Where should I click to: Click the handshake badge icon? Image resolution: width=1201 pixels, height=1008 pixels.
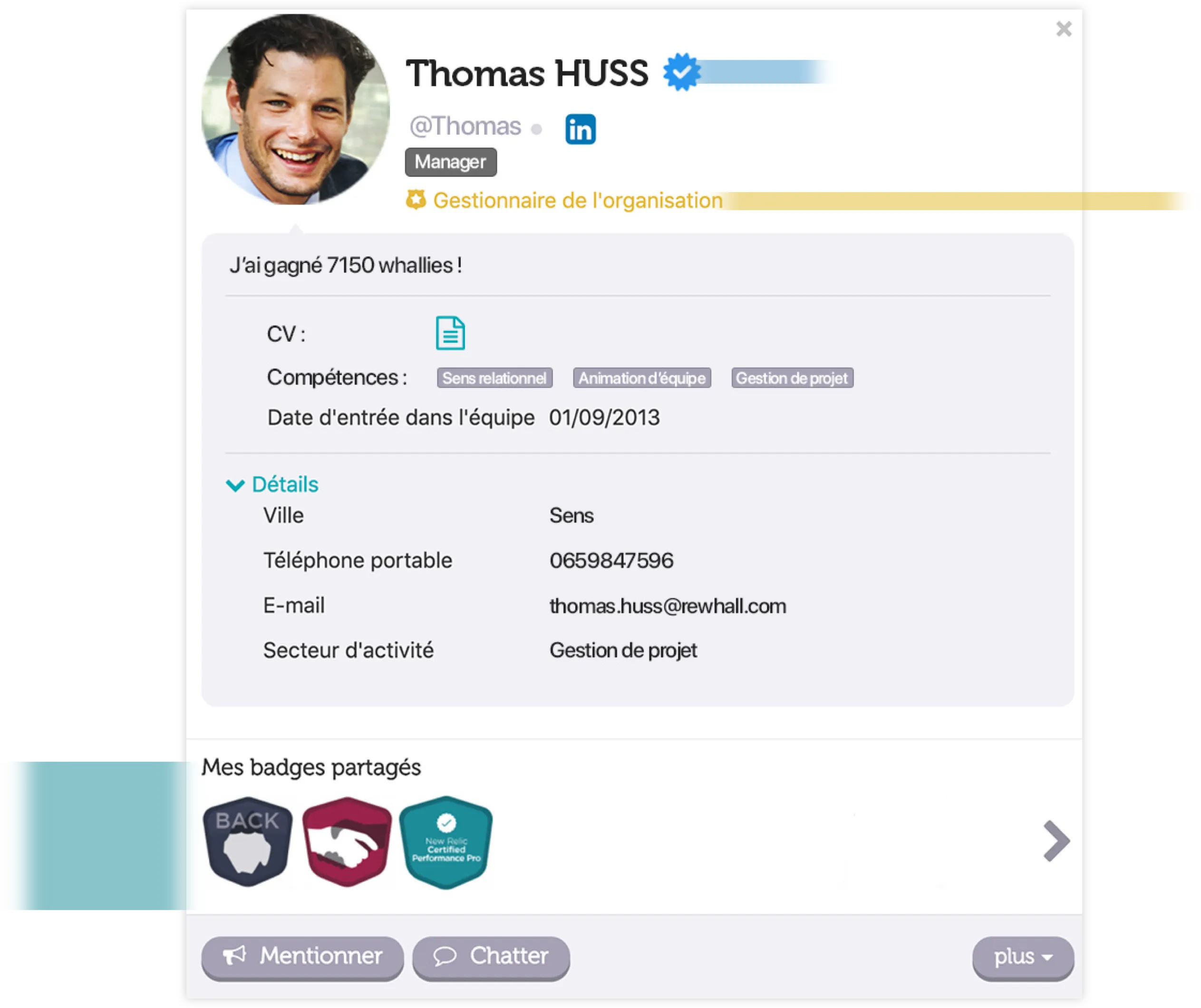click(347, 840)
